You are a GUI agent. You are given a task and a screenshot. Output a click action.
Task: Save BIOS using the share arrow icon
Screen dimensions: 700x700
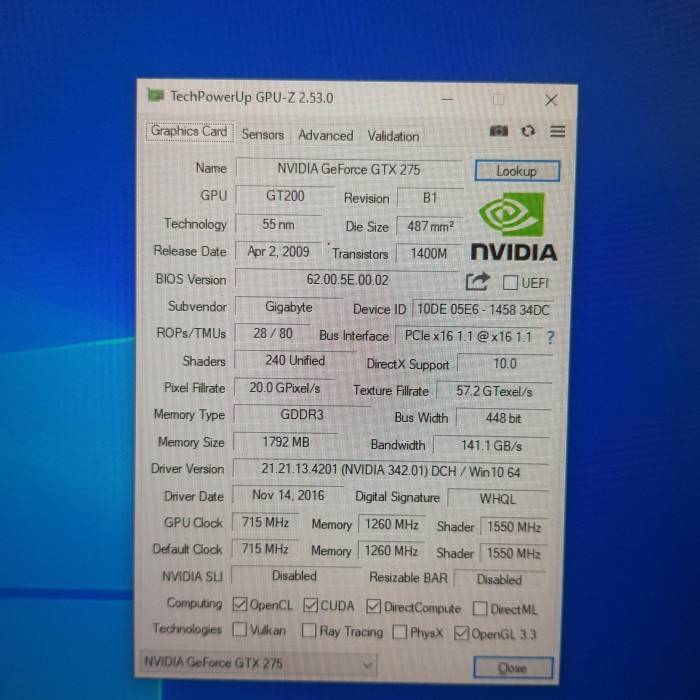click(x=477, y=282)
